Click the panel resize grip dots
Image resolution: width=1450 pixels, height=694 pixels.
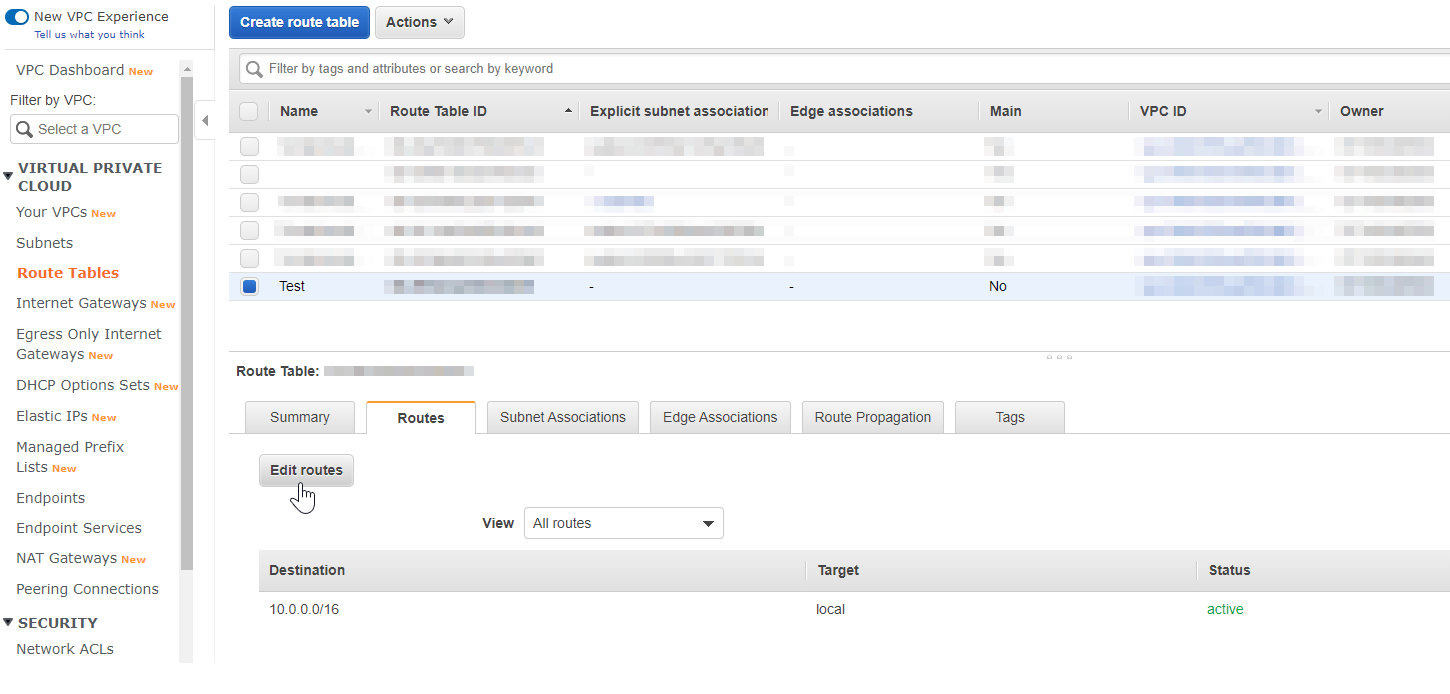1059,356
